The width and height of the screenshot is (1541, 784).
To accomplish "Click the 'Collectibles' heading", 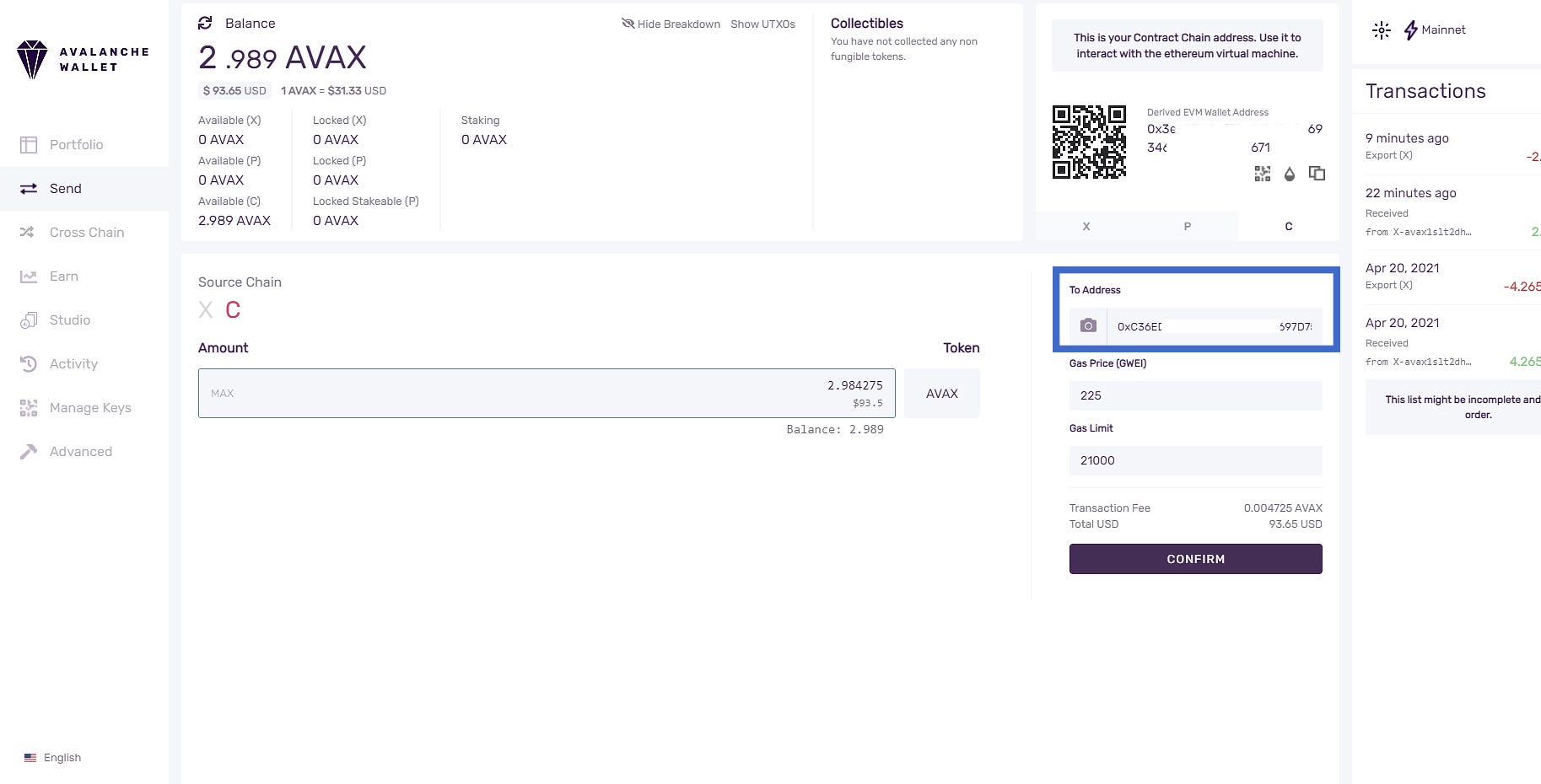I will (x=867, y=24).
